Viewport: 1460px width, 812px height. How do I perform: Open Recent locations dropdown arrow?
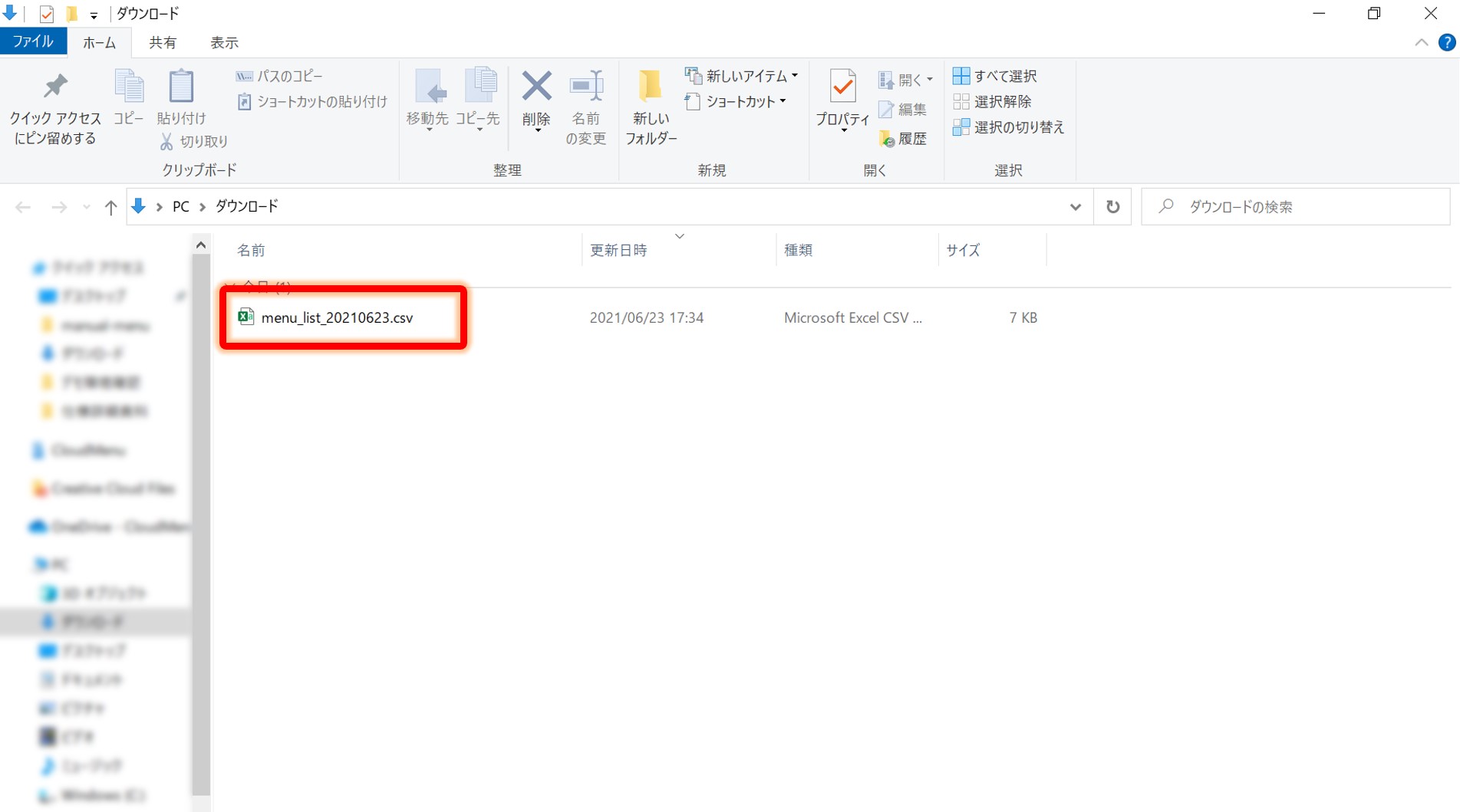coord(86,207)
